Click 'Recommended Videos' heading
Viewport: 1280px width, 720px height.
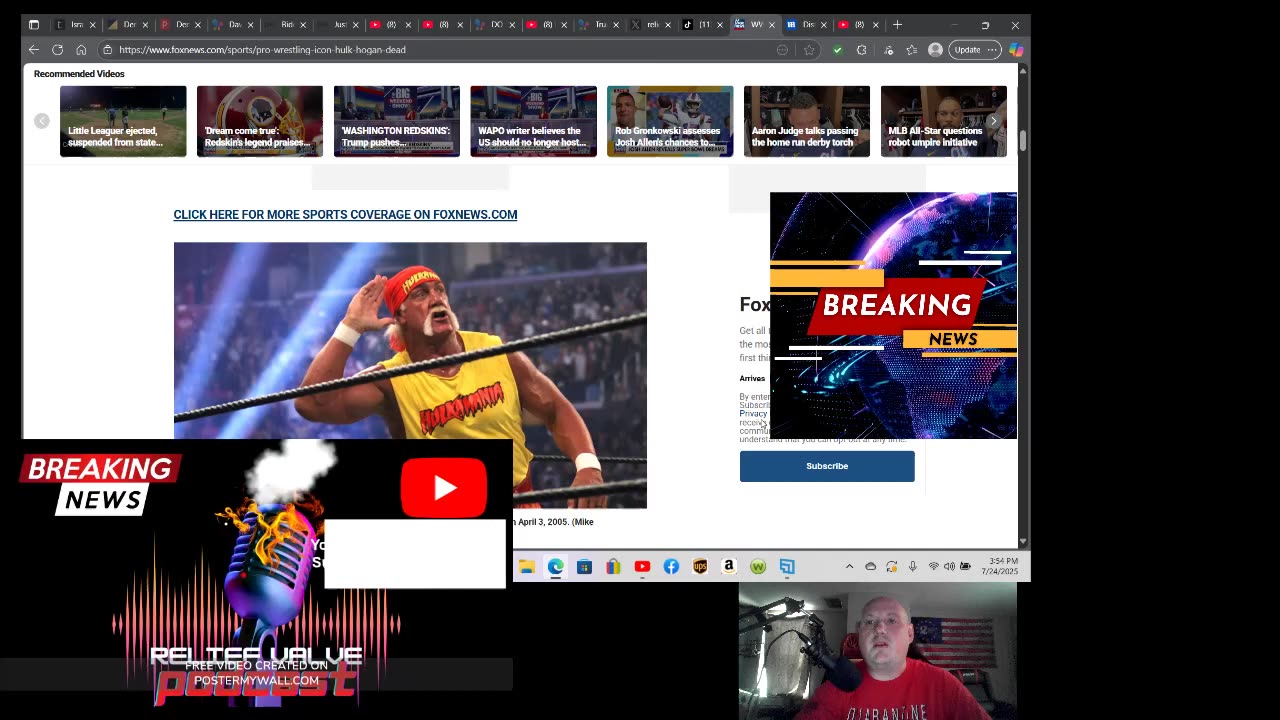[79, 74]
